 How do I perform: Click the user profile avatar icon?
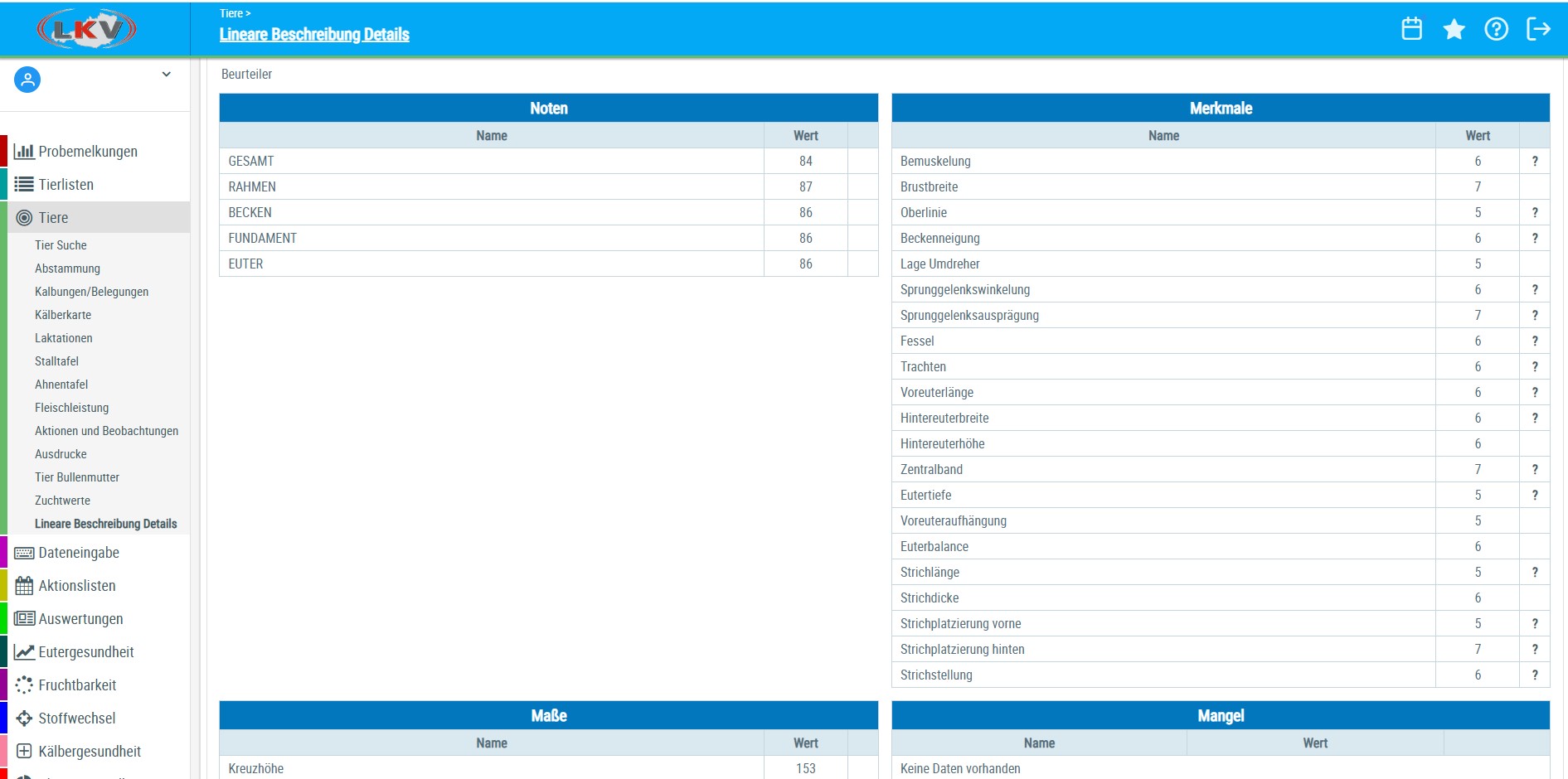pyautogui.click(x=27, y=80)
